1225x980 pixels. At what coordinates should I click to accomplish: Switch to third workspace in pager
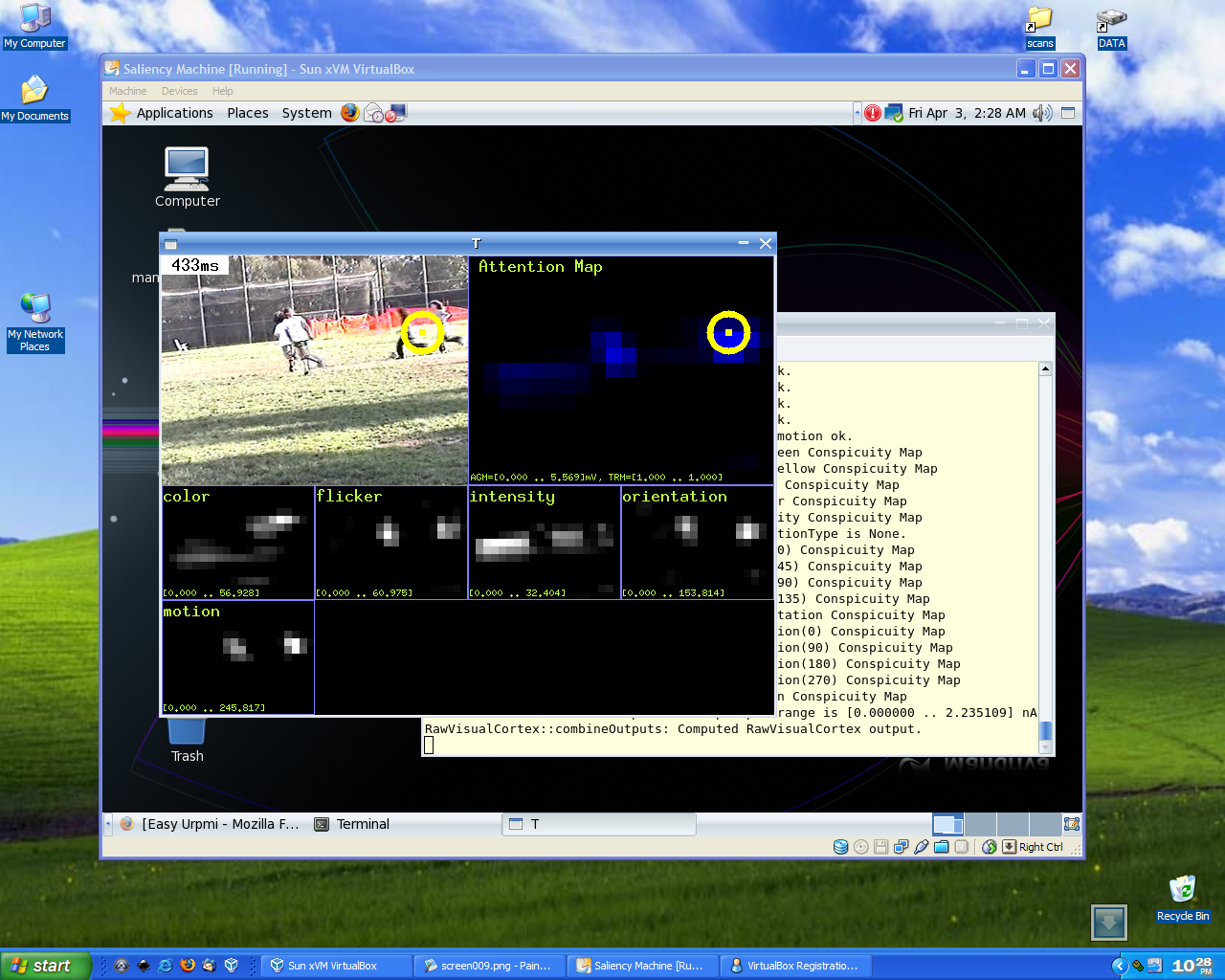(1013, 824)
